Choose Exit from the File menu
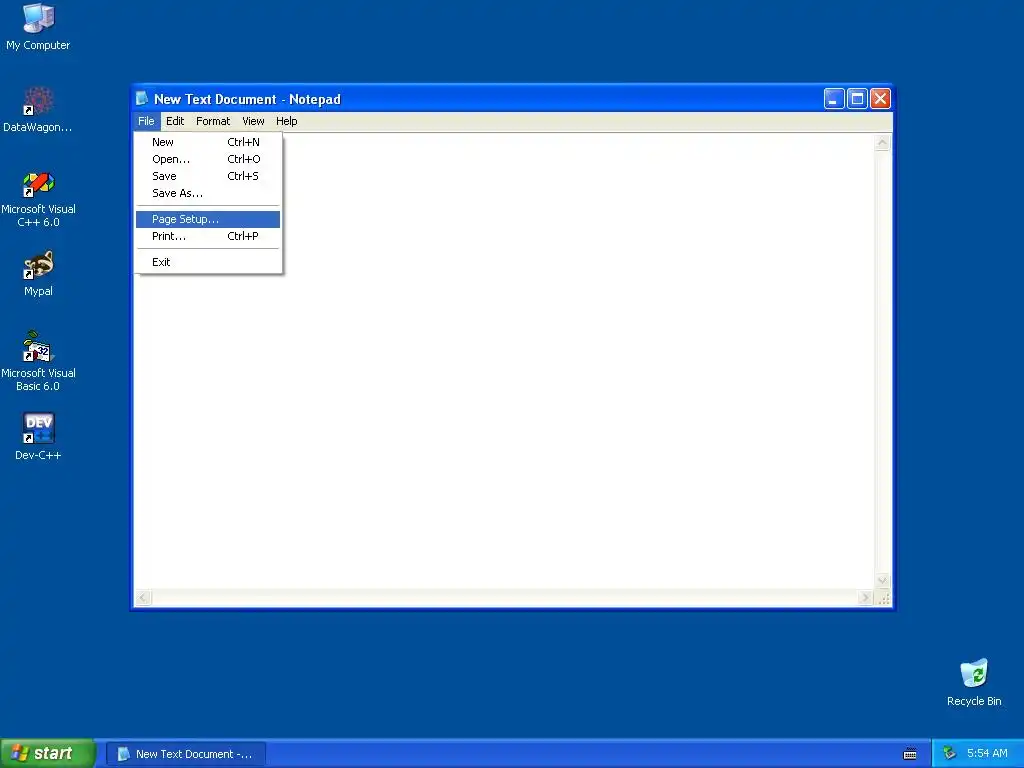1024x768 pixels. (208, 262)
